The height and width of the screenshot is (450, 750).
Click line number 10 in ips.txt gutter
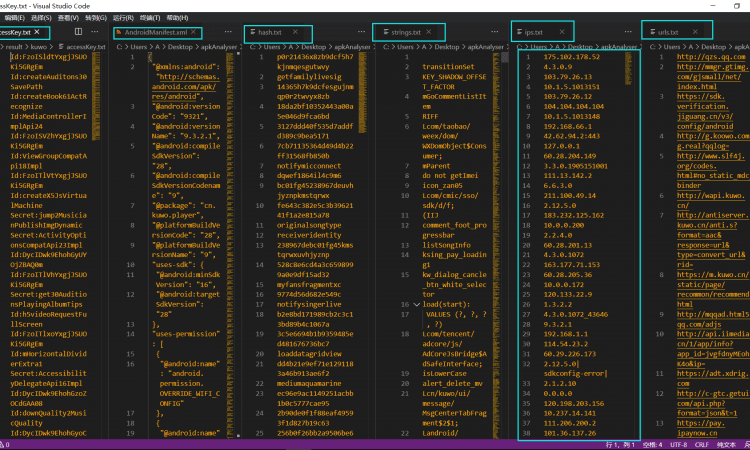click(x=526, y=146)
